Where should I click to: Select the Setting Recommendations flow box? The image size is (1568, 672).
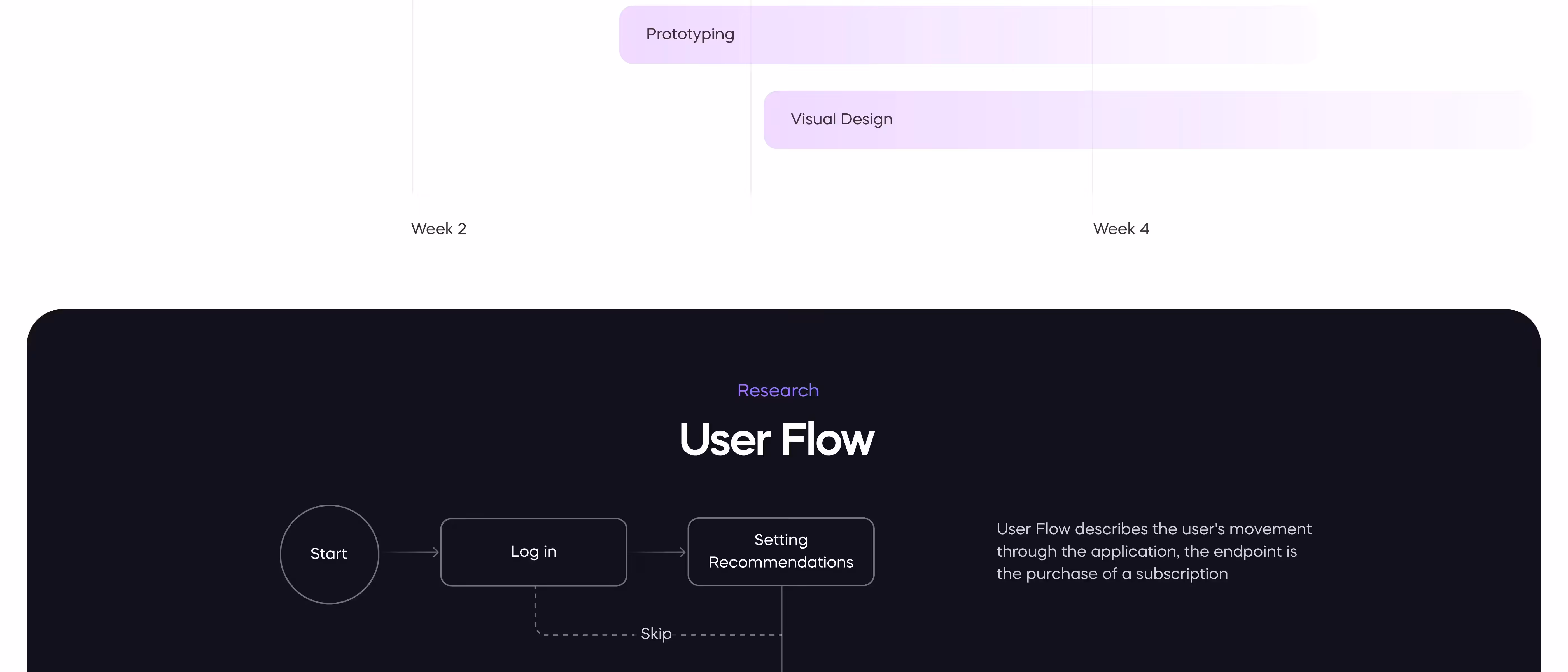pos(781,552)
